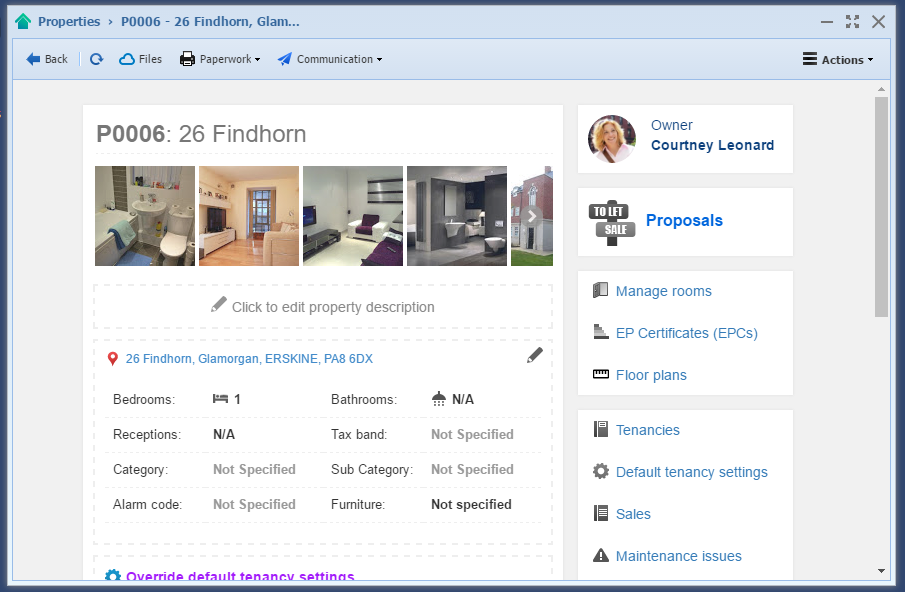Open Tenancies
905x592 pixels.
(x=648, y=430)
